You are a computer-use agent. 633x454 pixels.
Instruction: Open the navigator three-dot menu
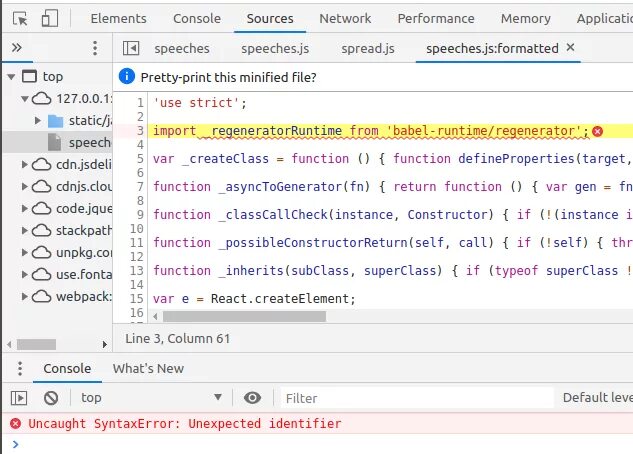(95, 48)
